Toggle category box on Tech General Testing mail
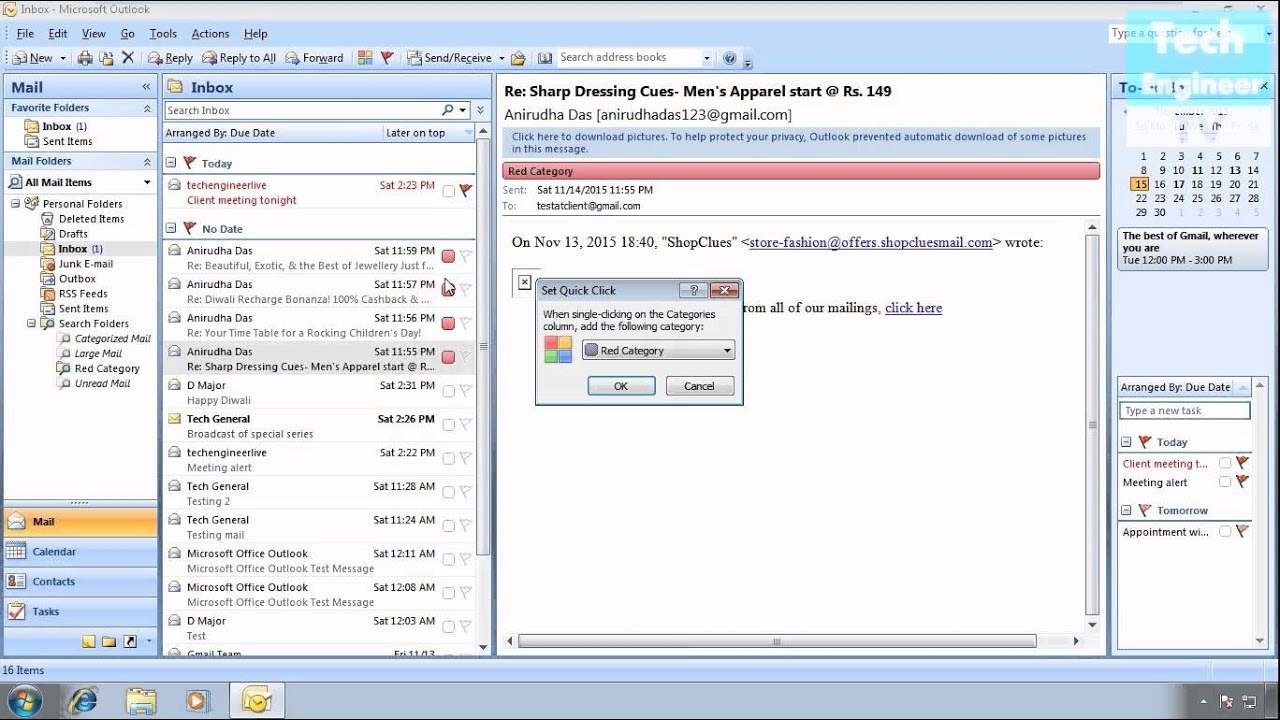This screenshot has height=720, width=1280. [x=448, y=526]
